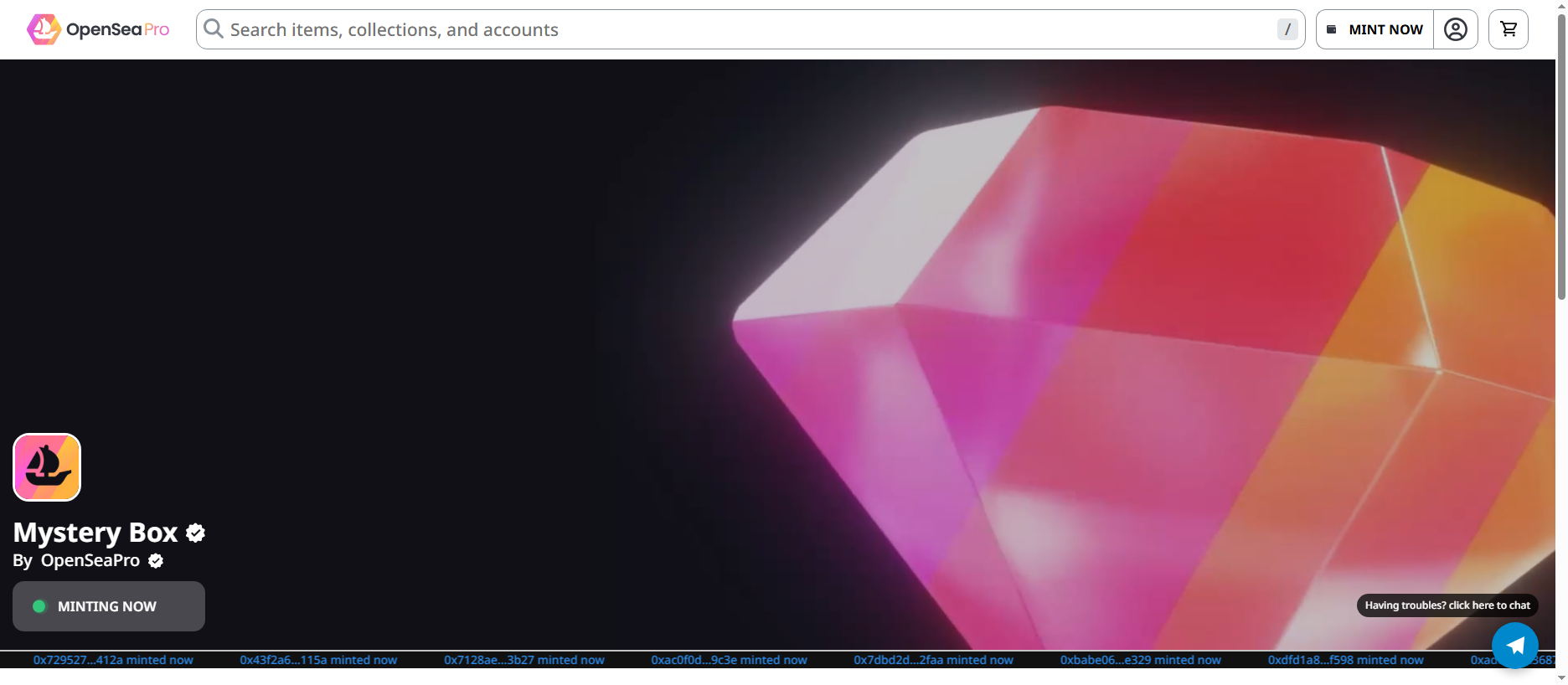The image size is (1568, 685).
Task: Click '0x7dbd2d...2faa minted now' ticker entry
Action: (934, 660)
